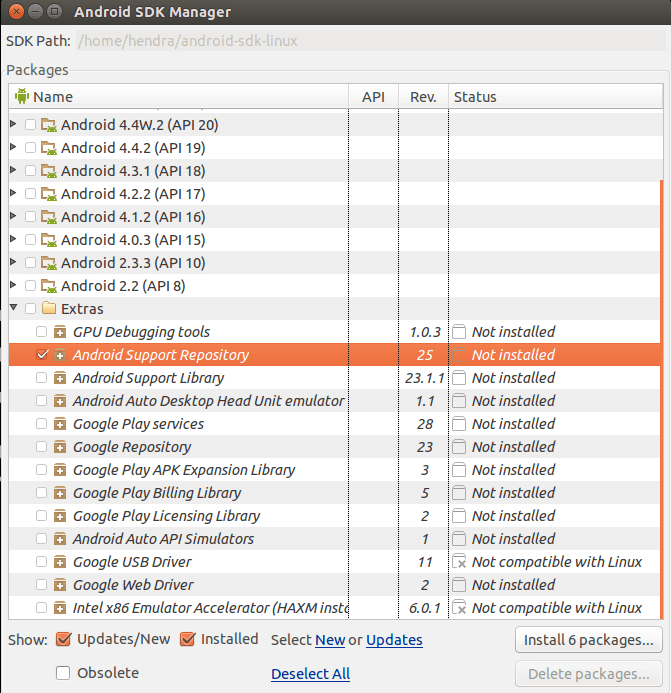Expand the Android 4.1.2 (API 16) node
Screen dimensions: 671x693
[13, 216]
